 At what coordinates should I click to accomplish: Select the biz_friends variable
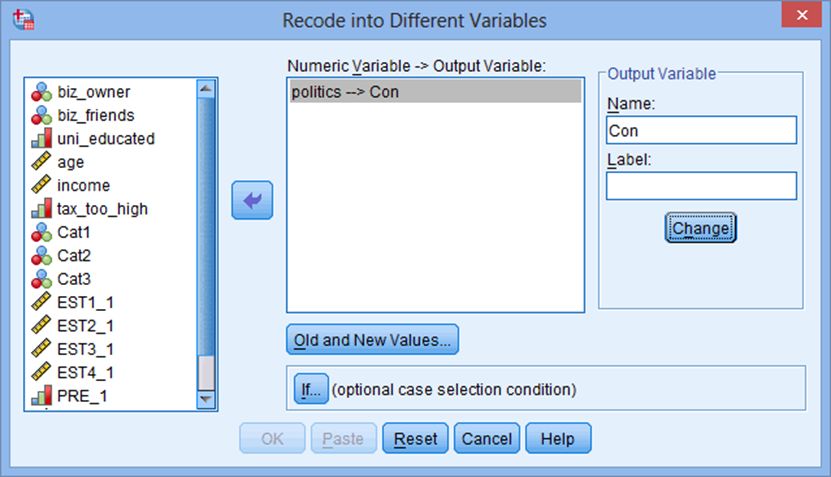tap(96, 116)
